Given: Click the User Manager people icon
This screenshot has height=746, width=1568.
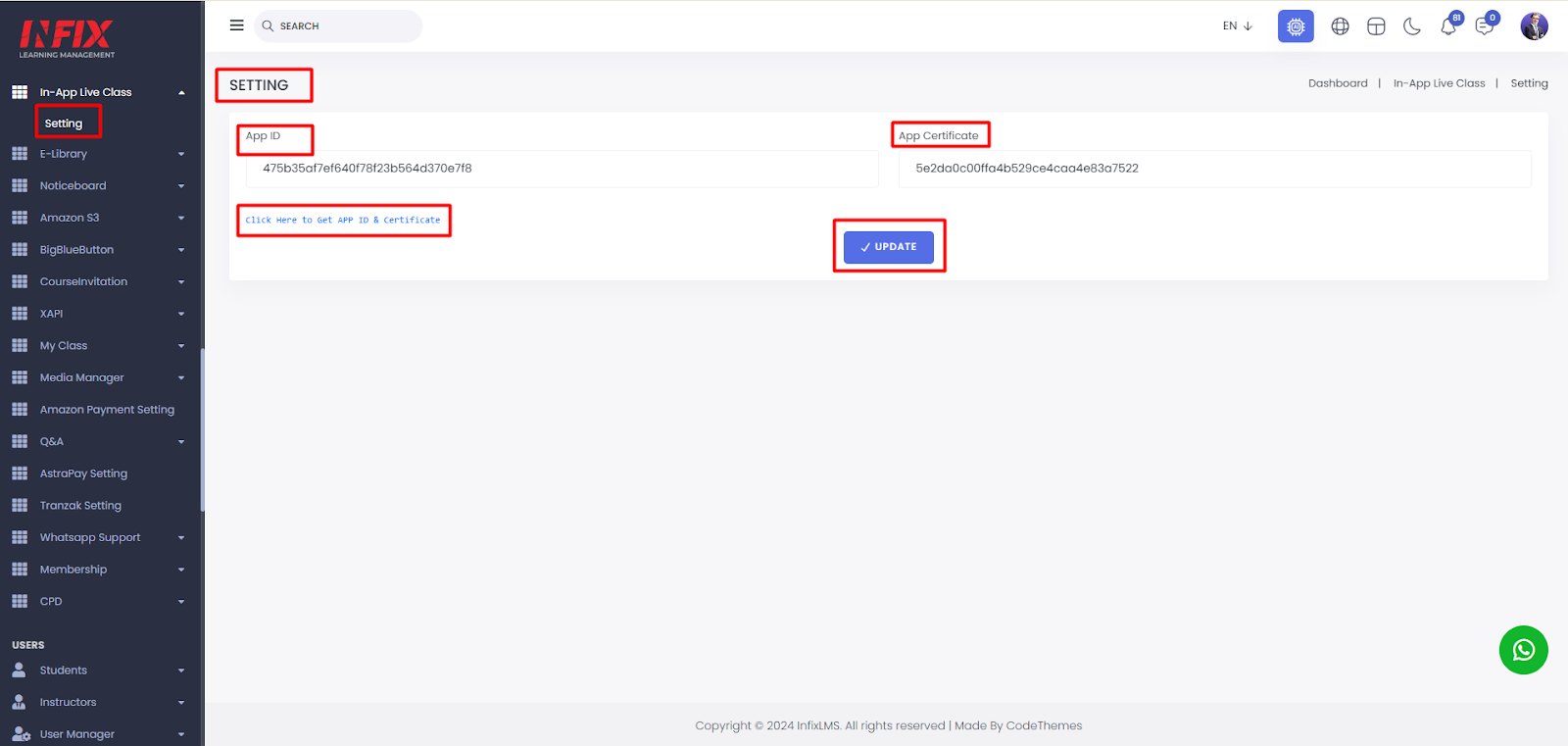Looking at the screenshot, I should pos(21,734).
